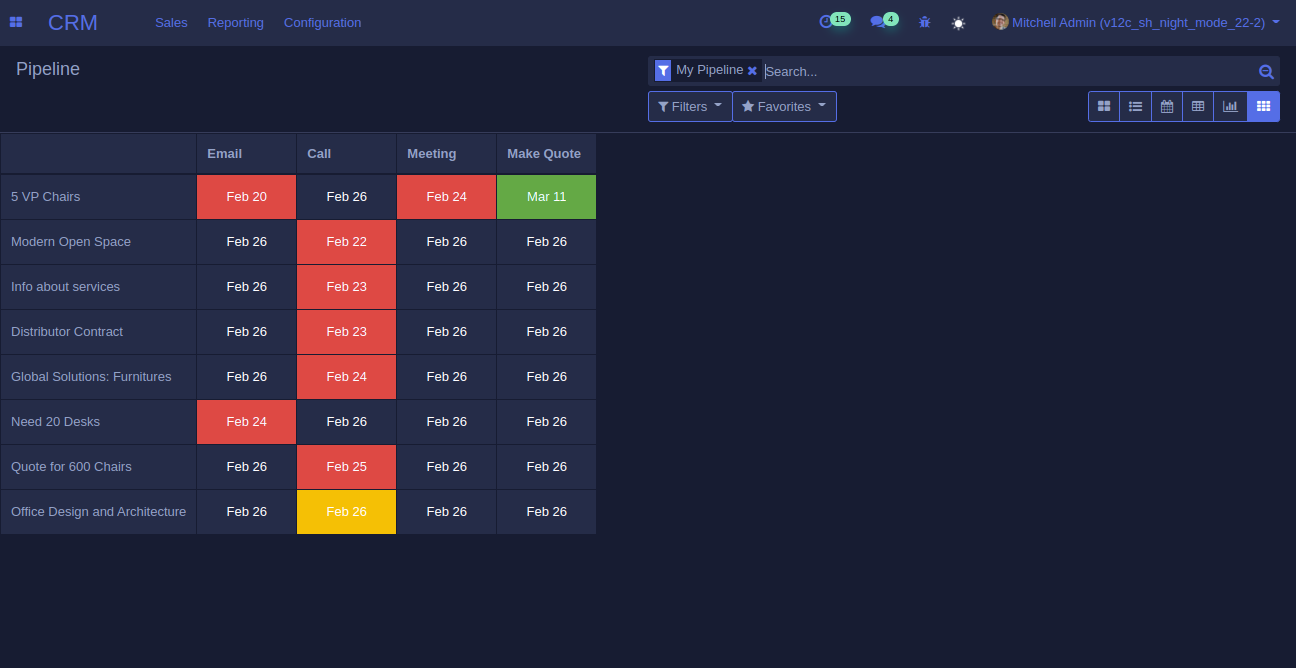This screenshot has height=668, width=1296.
Task: Click Feb 26 Make Quote cell for Need 20 Desks
Action: pos(546,422)
